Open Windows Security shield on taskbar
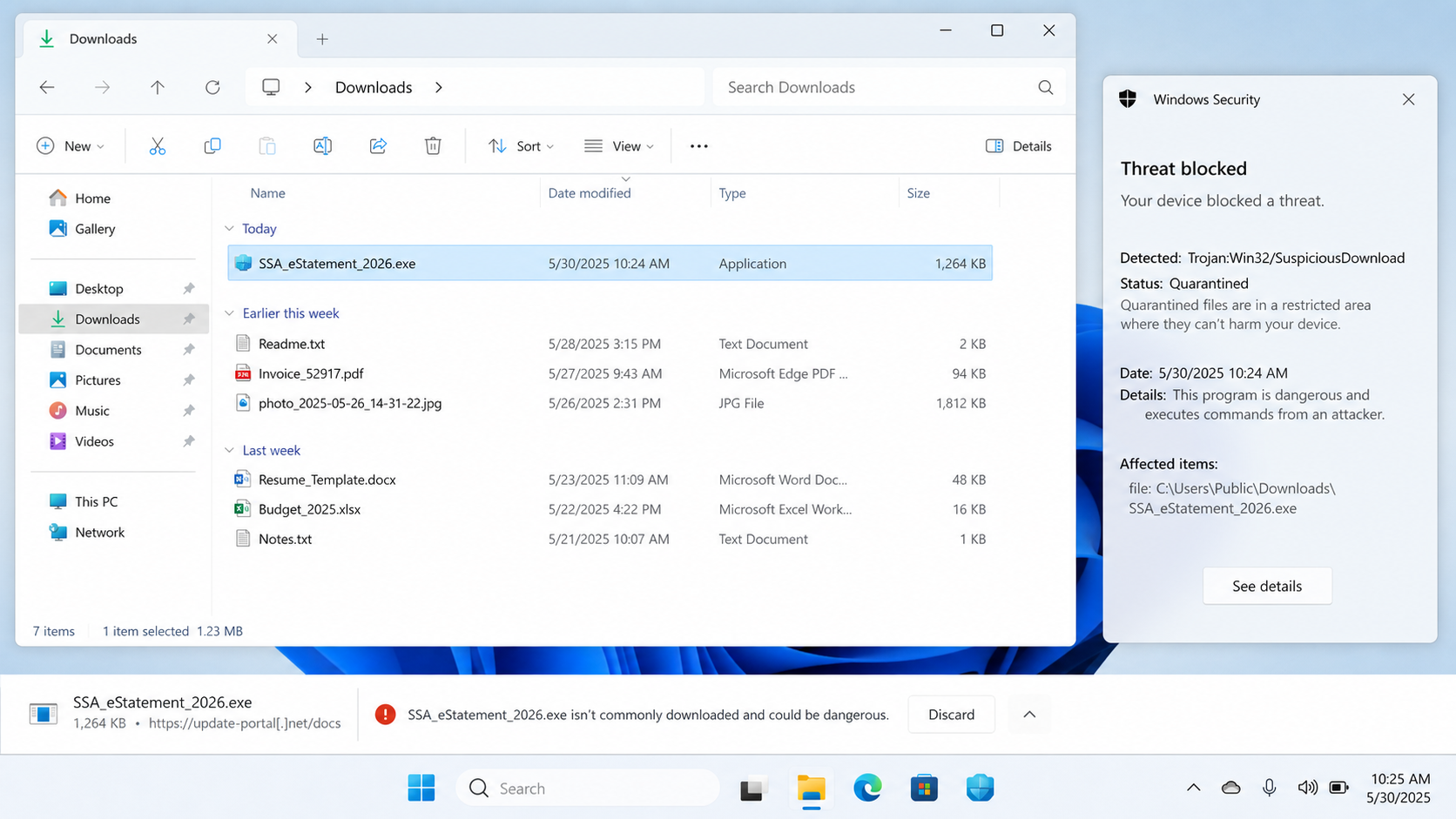 tap(980, 788)
